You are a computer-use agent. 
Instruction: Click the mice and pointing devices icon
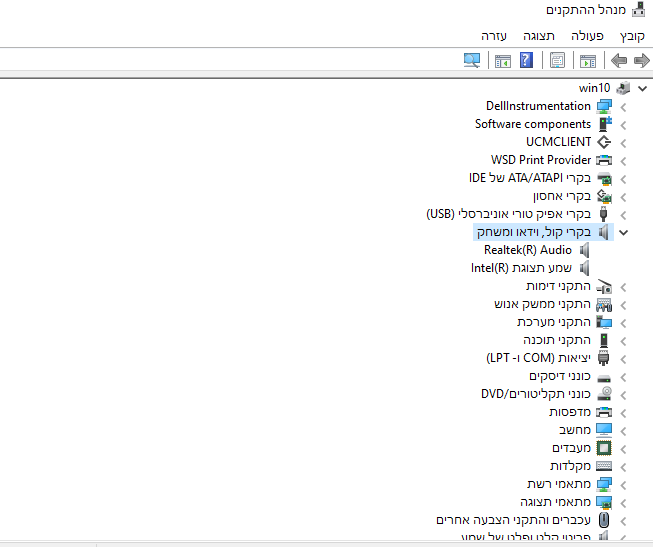point(604,520)
